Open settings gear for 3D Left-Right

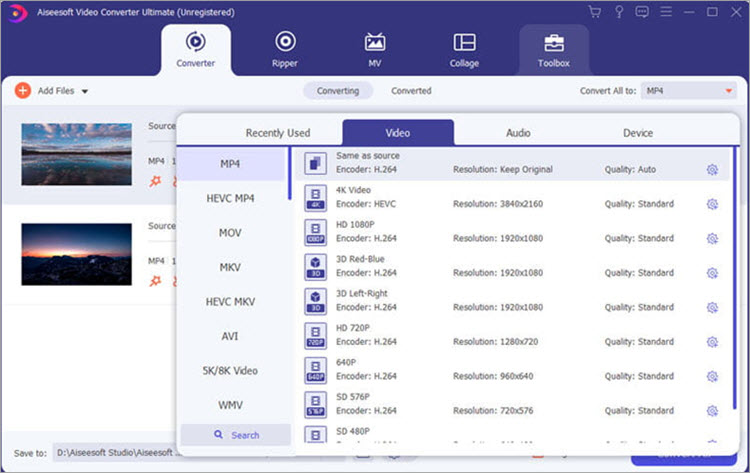712,307
